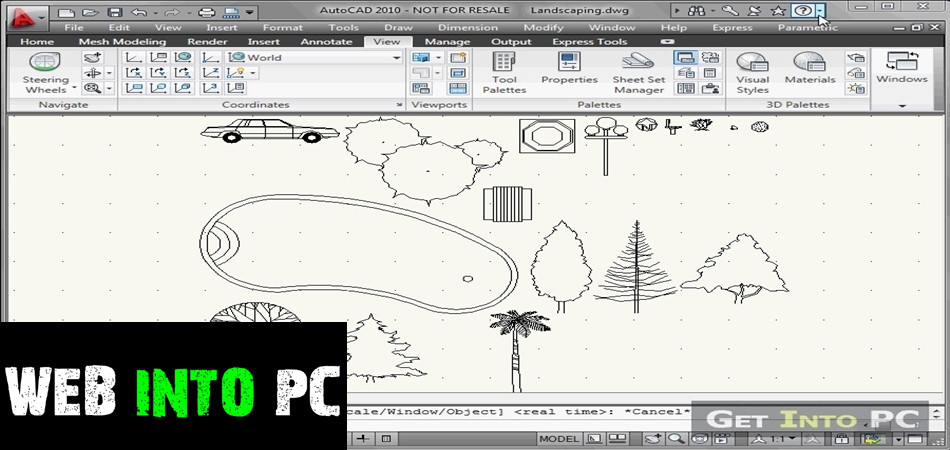950x450 pixels.
Task: Switch to the Render ribbon tab
Action: point(207,41)
